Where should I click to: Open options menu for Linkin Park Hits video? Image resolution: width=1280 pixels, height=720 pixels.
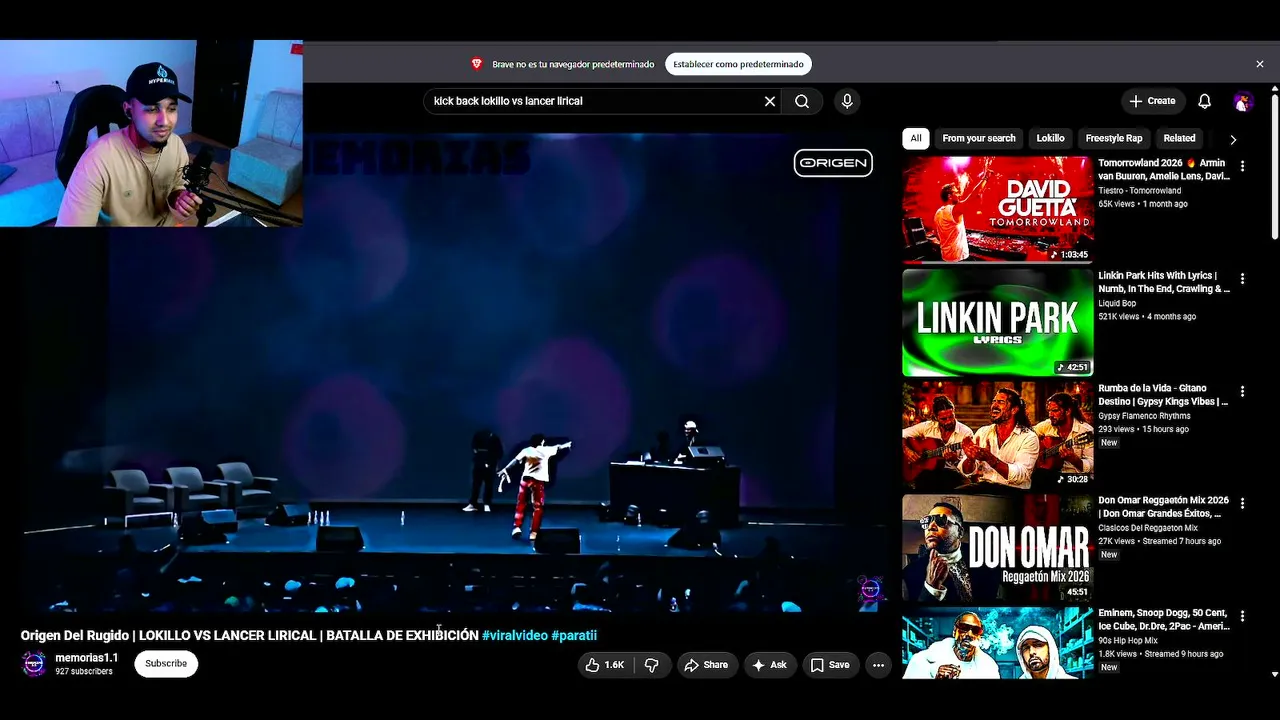pyautogui.click(x=1243, y=279)
